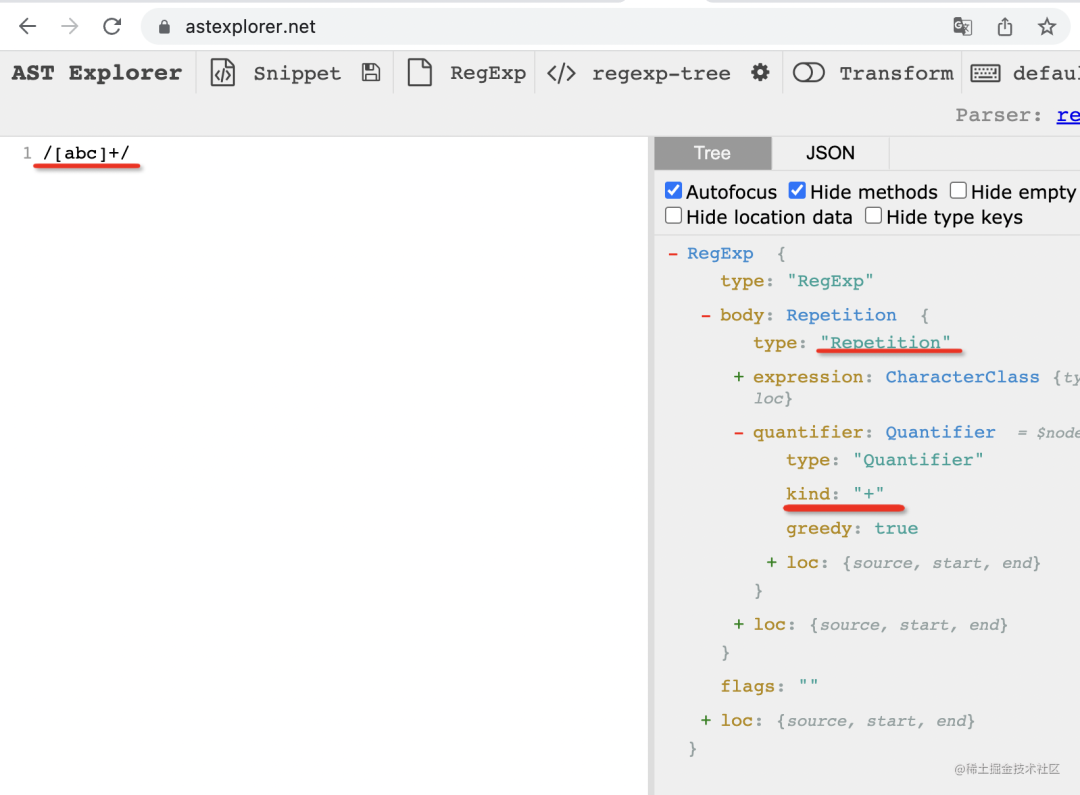Click the type "RegExp" value
Viewport: 1080px width, 795px height.
tap(830, 281)
